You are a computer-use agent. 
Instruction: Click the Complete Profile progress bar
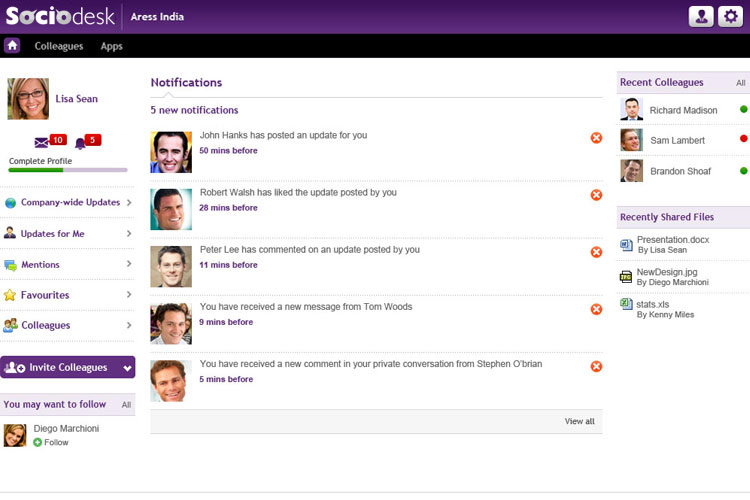click(68, 170)
